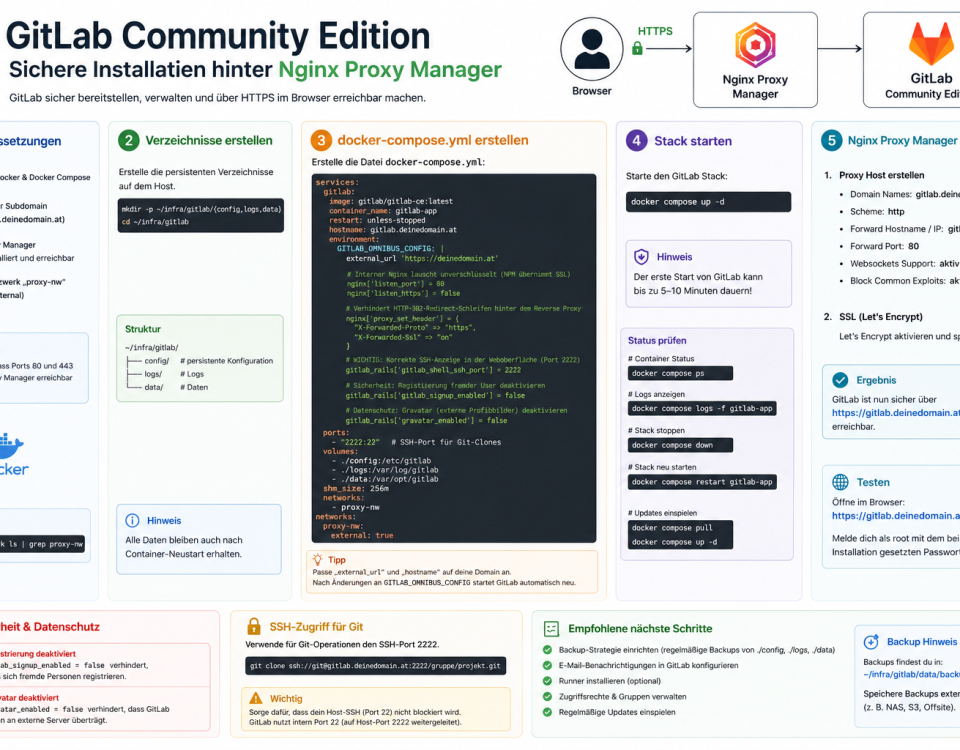Click the 'Struktur' heading
This screenshot has width=960, height=750.
click(143, 329)
